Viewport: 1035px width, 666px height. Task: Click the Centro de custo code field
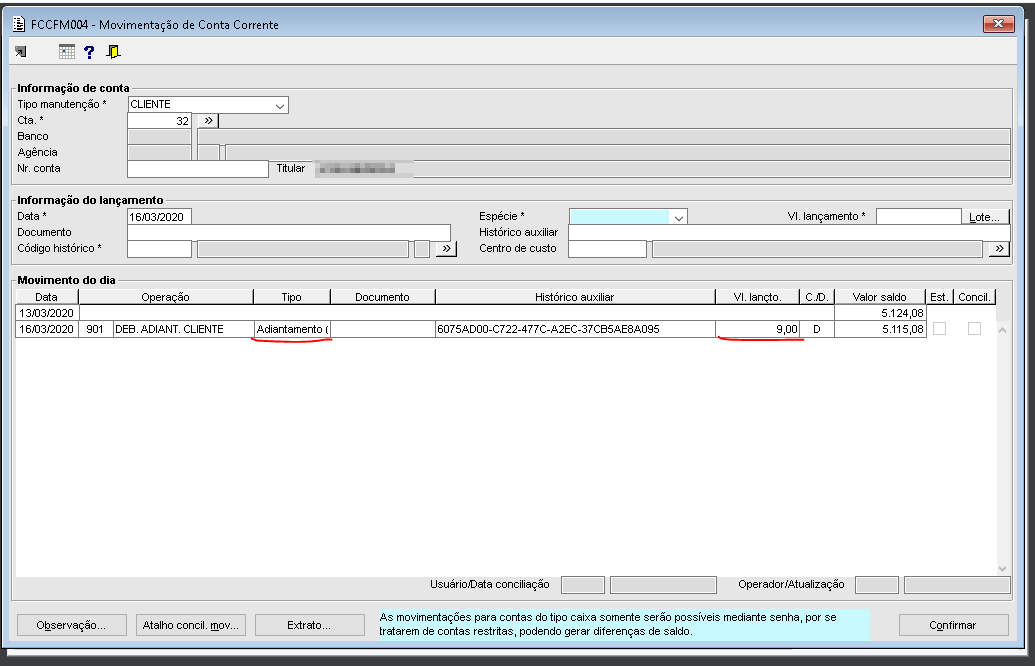(x=607, y=249)
